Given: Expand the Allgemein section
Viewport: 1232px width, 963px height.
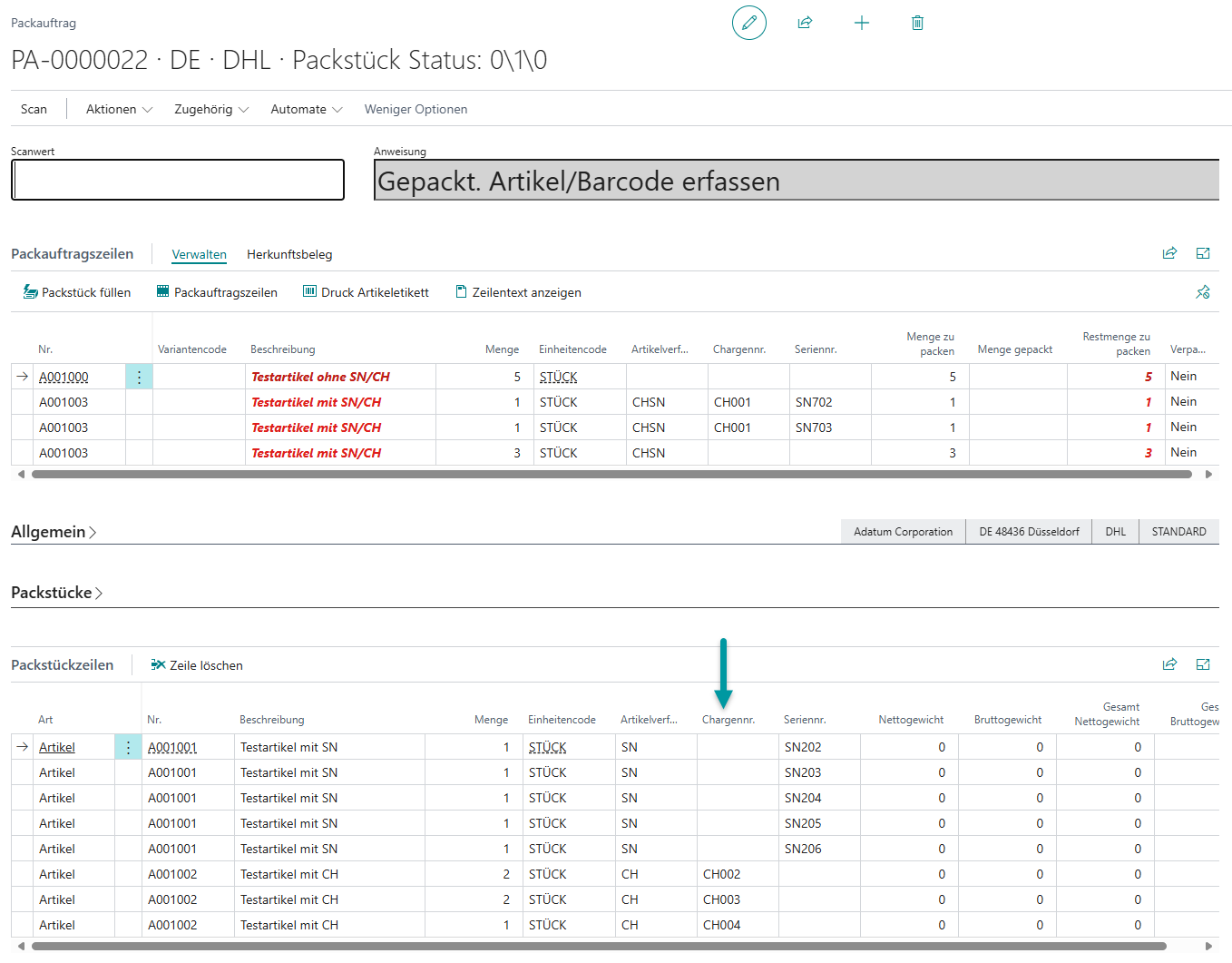Looking at the screenshot, I should [54, 532].
